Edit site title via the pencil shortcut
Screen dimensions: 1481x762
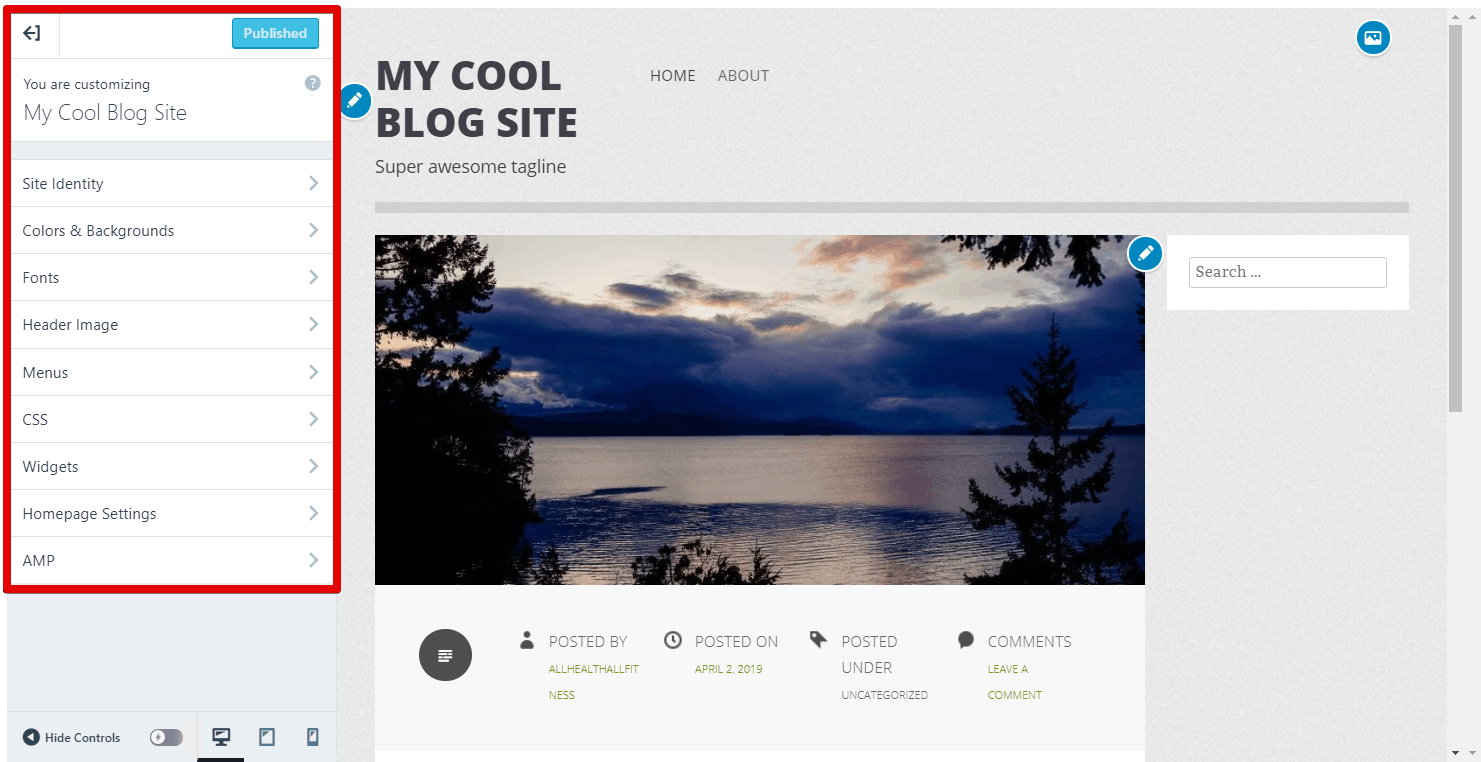354,101
